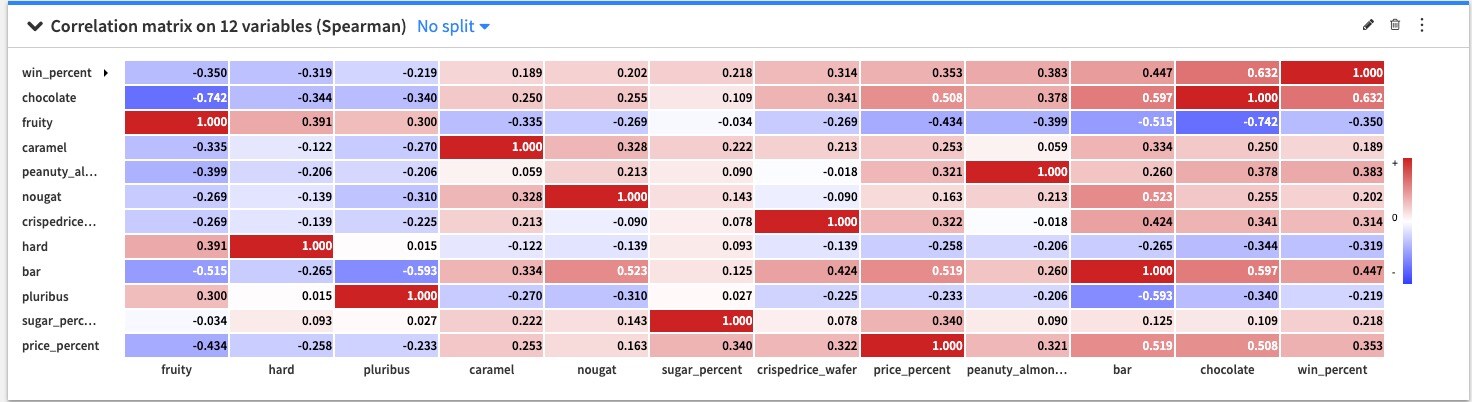Collapse the correlation matrix card chevron
The height and width of the screenshot is (402, 1472).
pos(35,26)
